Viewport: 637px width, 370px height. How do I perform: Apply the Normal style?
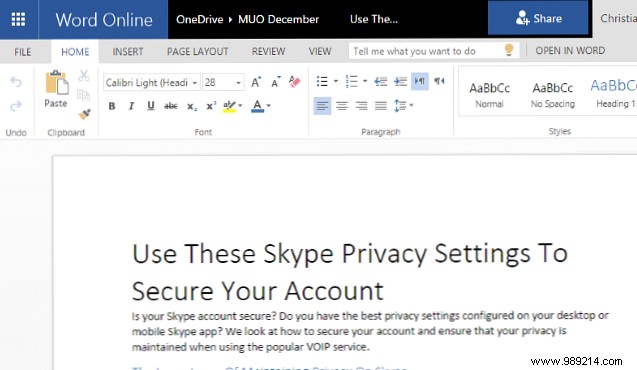(x=489, y=95)
